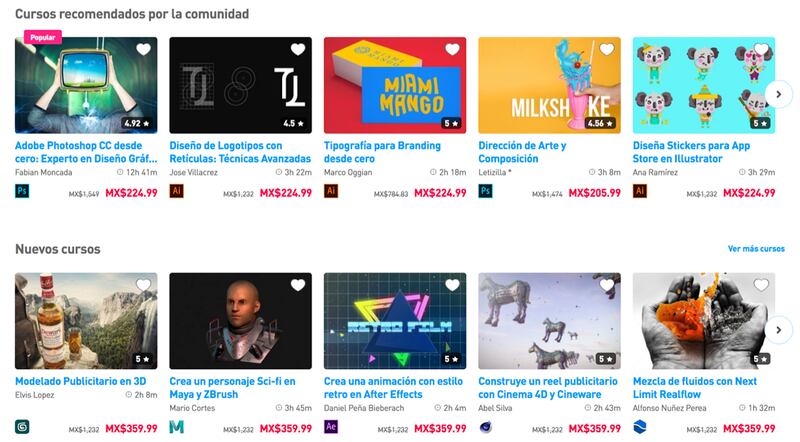
Task: Toggle favorite heart on Milkshake art direction course
Action: 607,50
